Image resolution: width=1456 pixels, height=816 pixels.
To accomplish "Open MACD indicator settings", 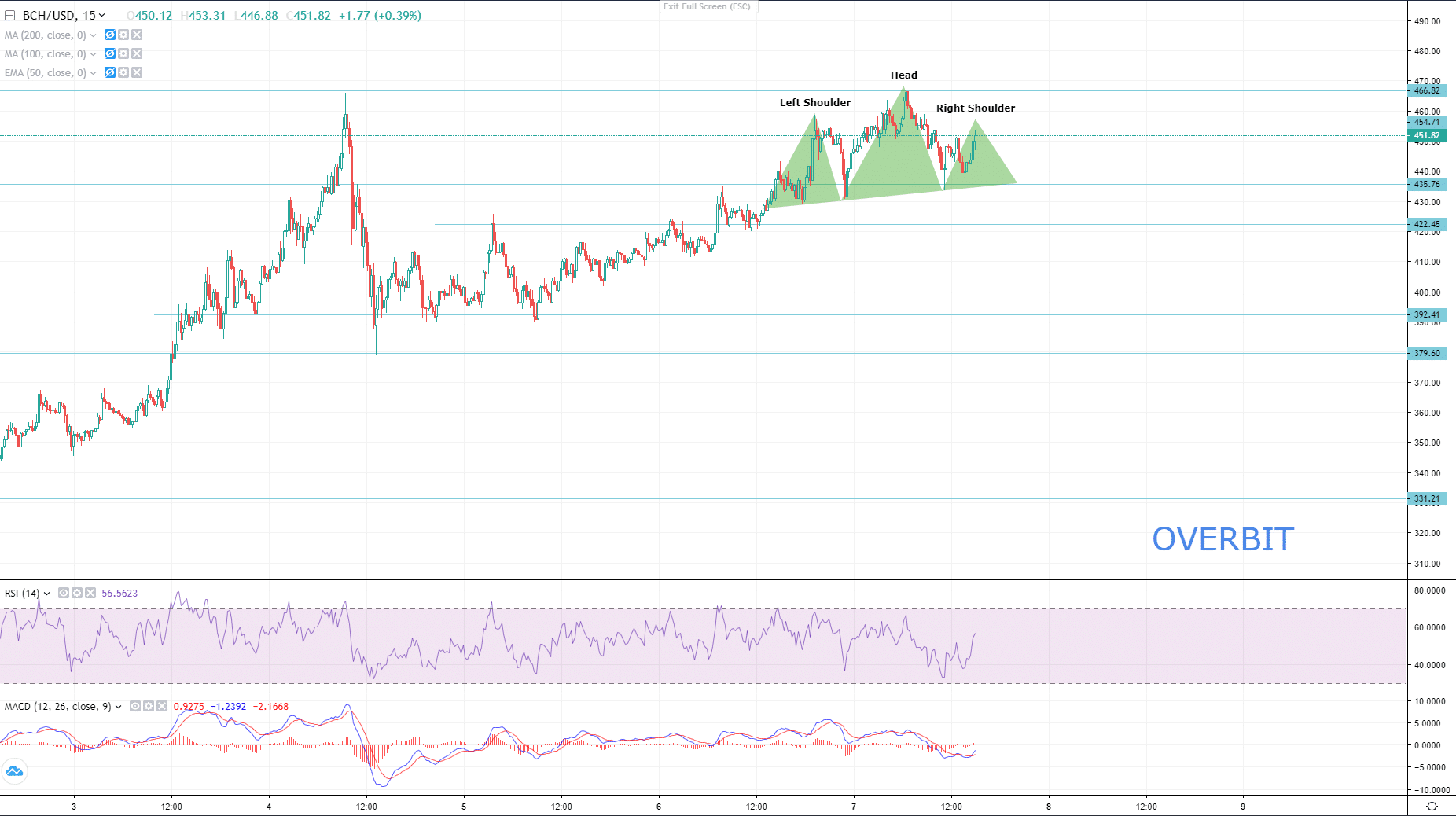I will [x=149, y=706].
